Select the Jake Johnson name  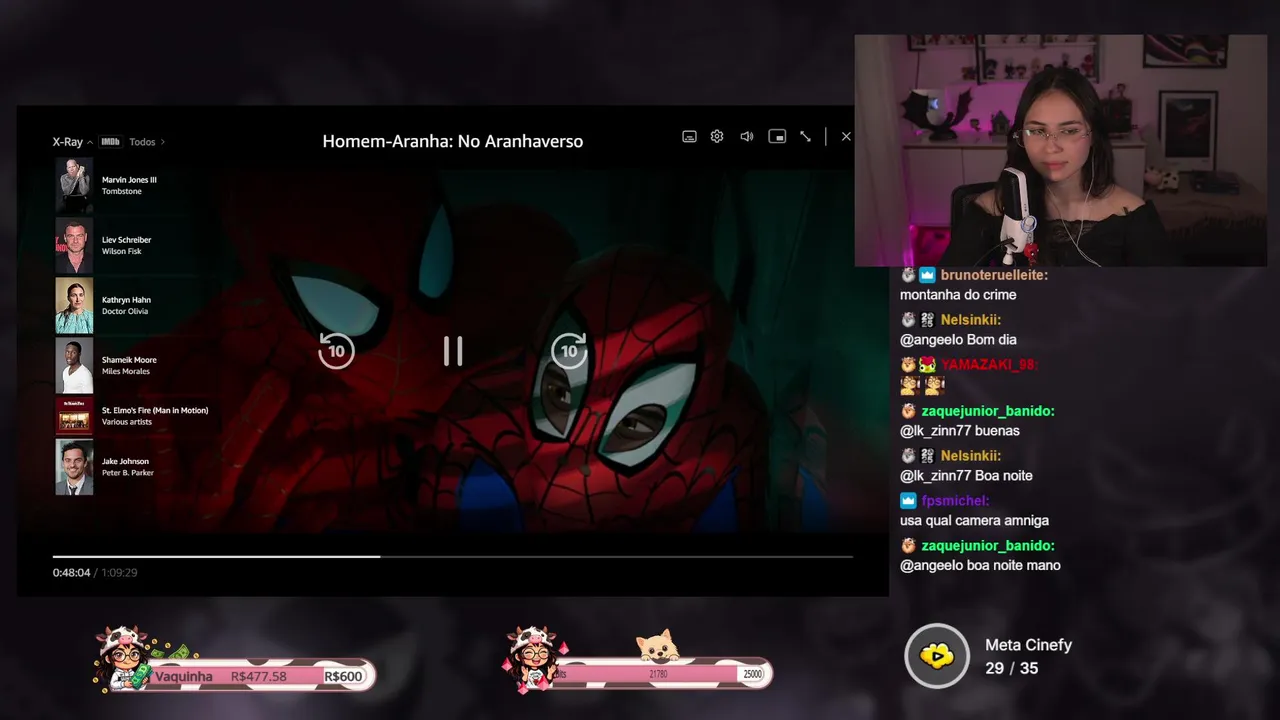point(125,462)
